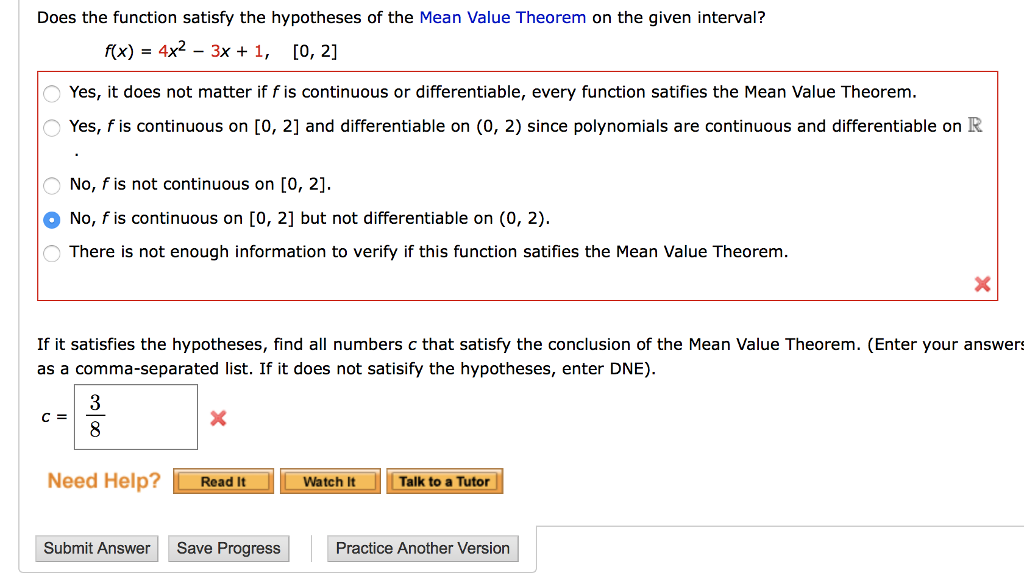Click Practice Another Version
Image resolution: width=1024 pixels, height=578 pixels.
pos(422,548)
